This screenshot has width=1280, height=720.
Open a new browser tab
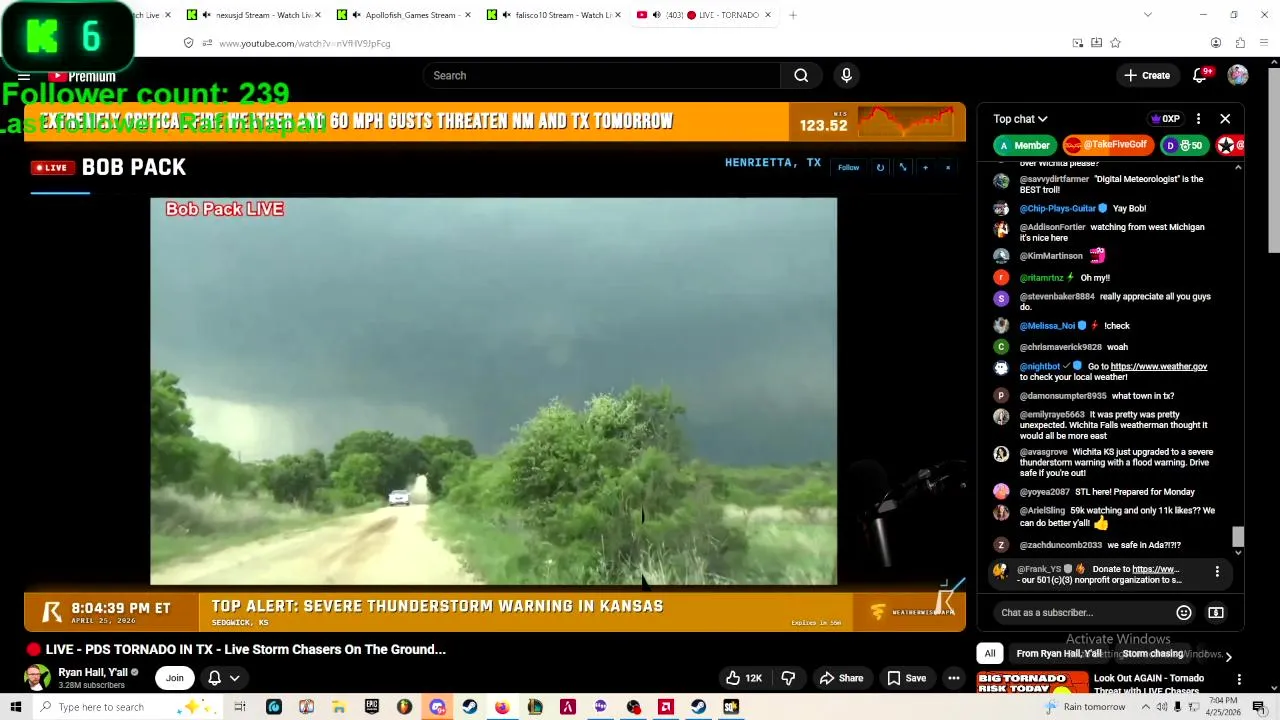click(792, 15)
